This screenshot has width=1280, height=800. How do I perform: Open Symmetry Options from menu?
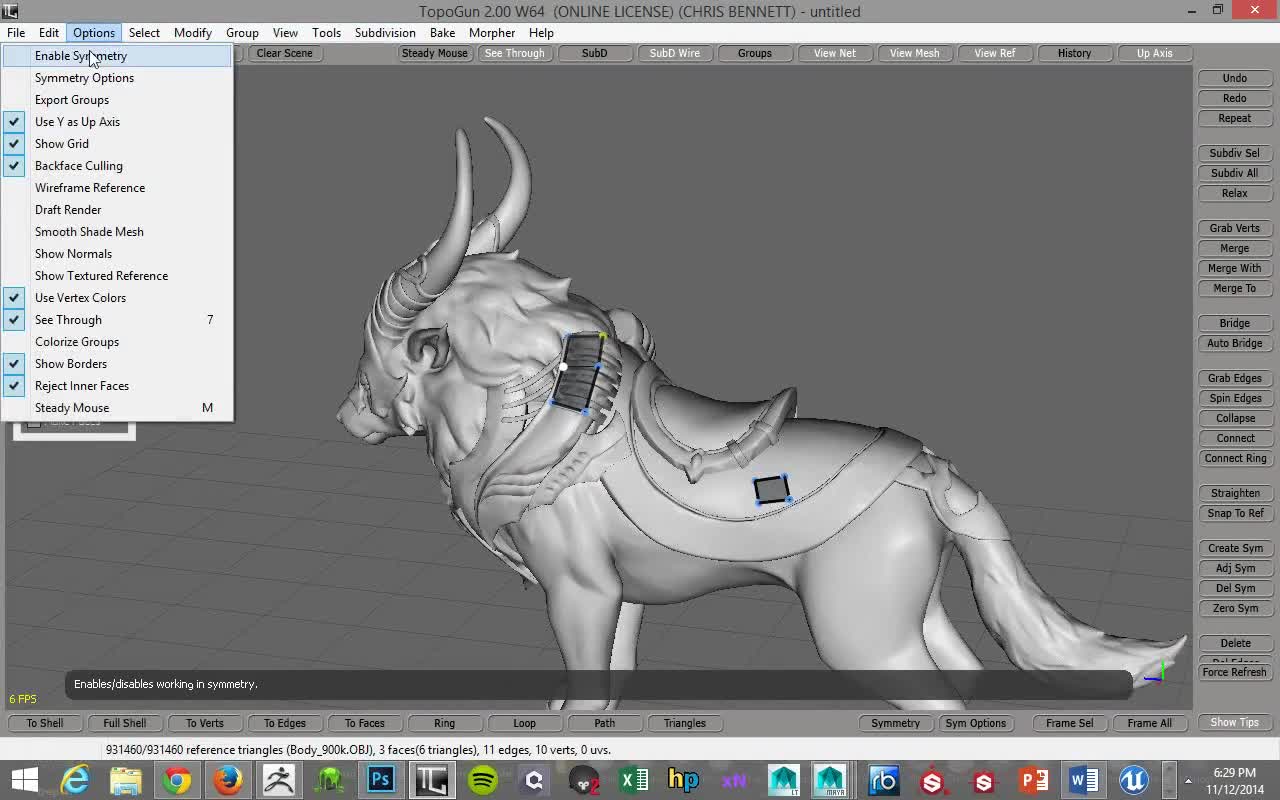pyautogui.click(x=118, y=78)
